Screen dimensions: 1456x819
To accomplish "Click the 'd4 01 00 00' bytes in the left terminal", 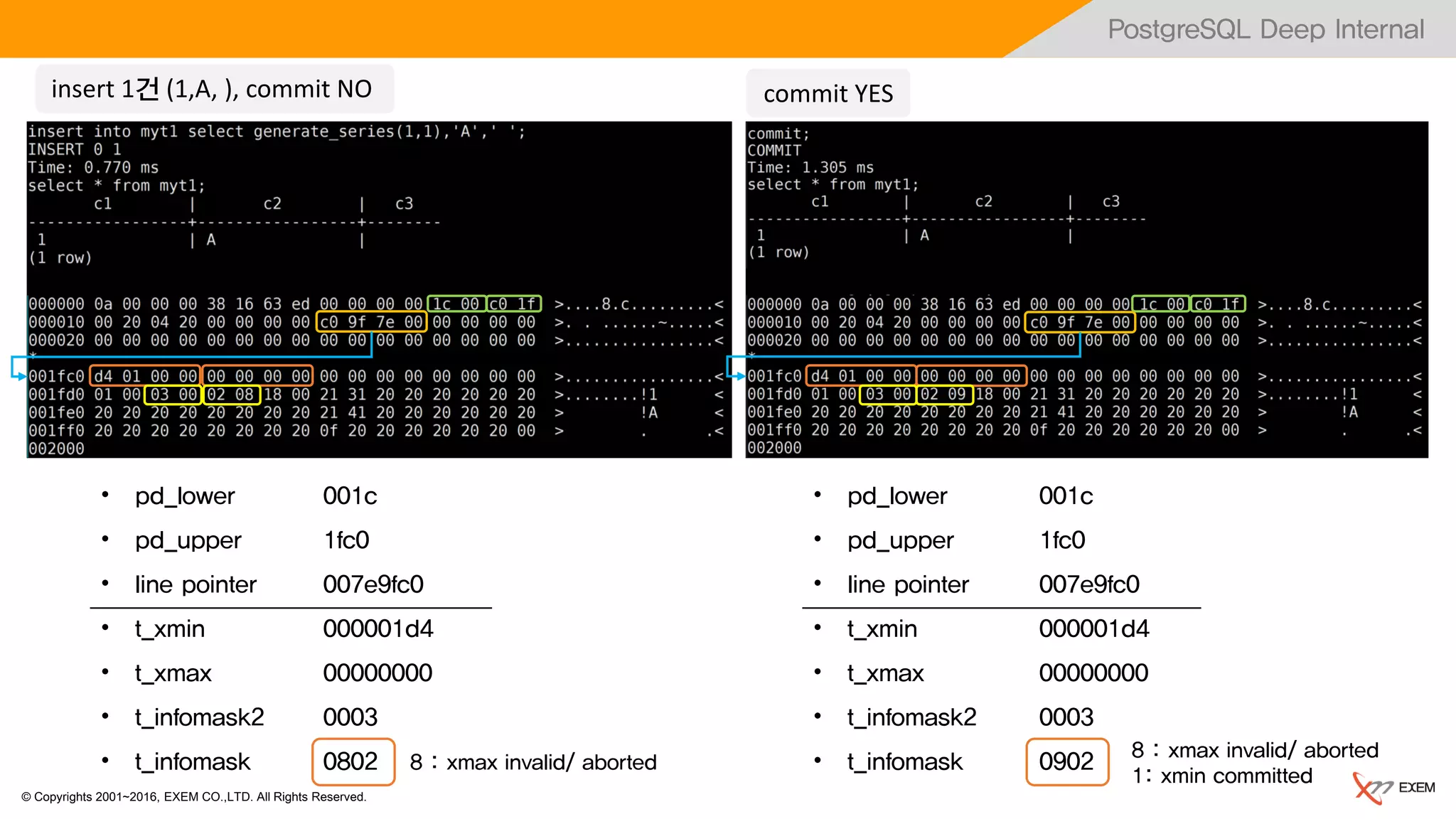I will point(146,376).
